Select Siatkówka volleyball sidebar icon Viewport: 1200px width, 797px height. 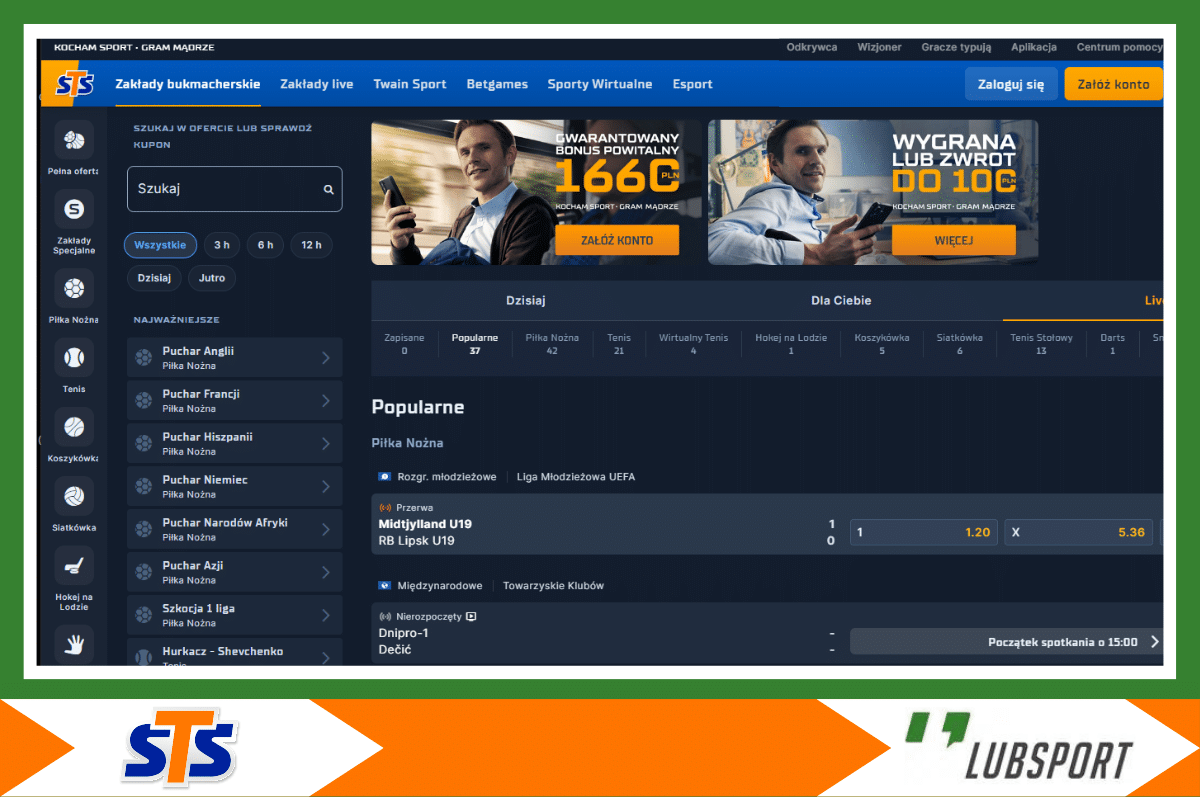[x=74, y=496]
